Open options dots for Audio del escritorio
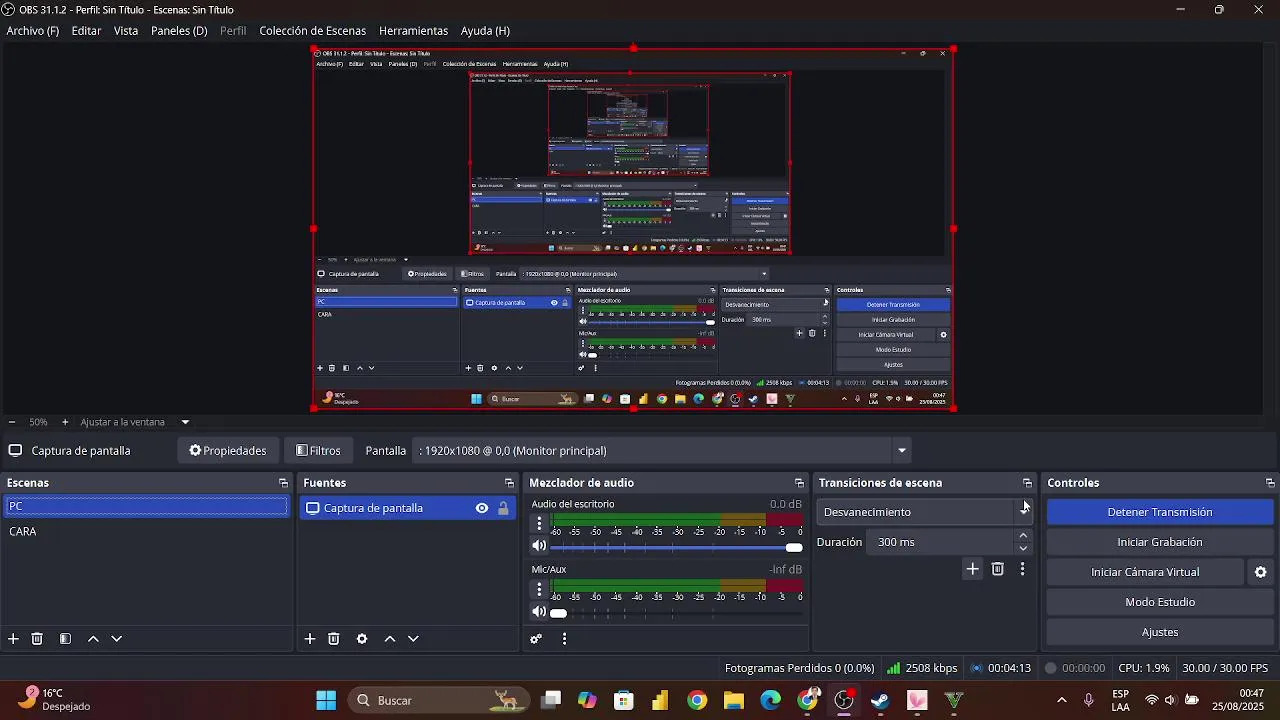The width and height of the screenshot is (1280, 720). point(539,523)
